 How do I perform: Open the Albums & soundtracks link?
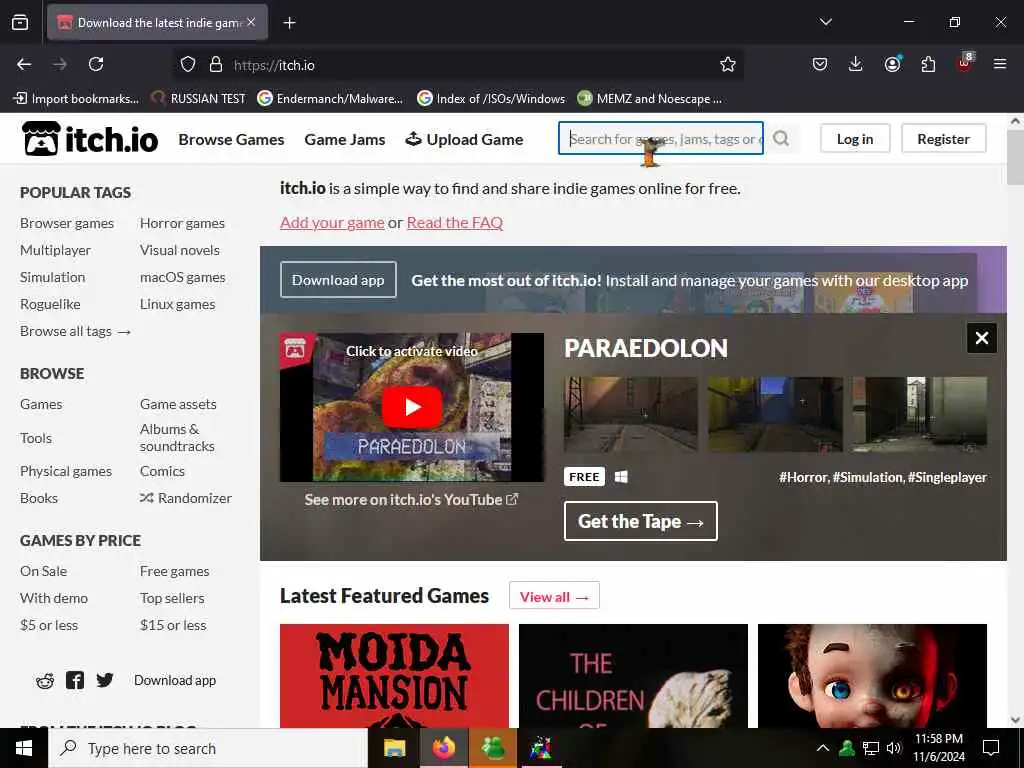(177, 438)
